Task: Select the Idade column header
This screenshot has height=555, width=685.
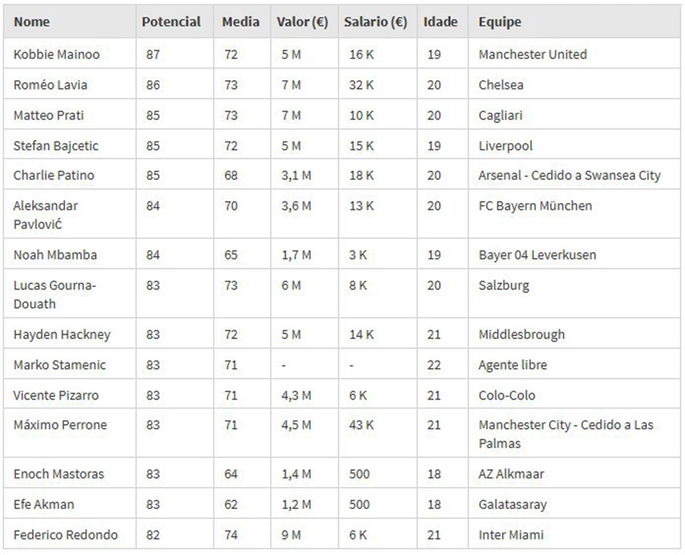Action: 441,21
